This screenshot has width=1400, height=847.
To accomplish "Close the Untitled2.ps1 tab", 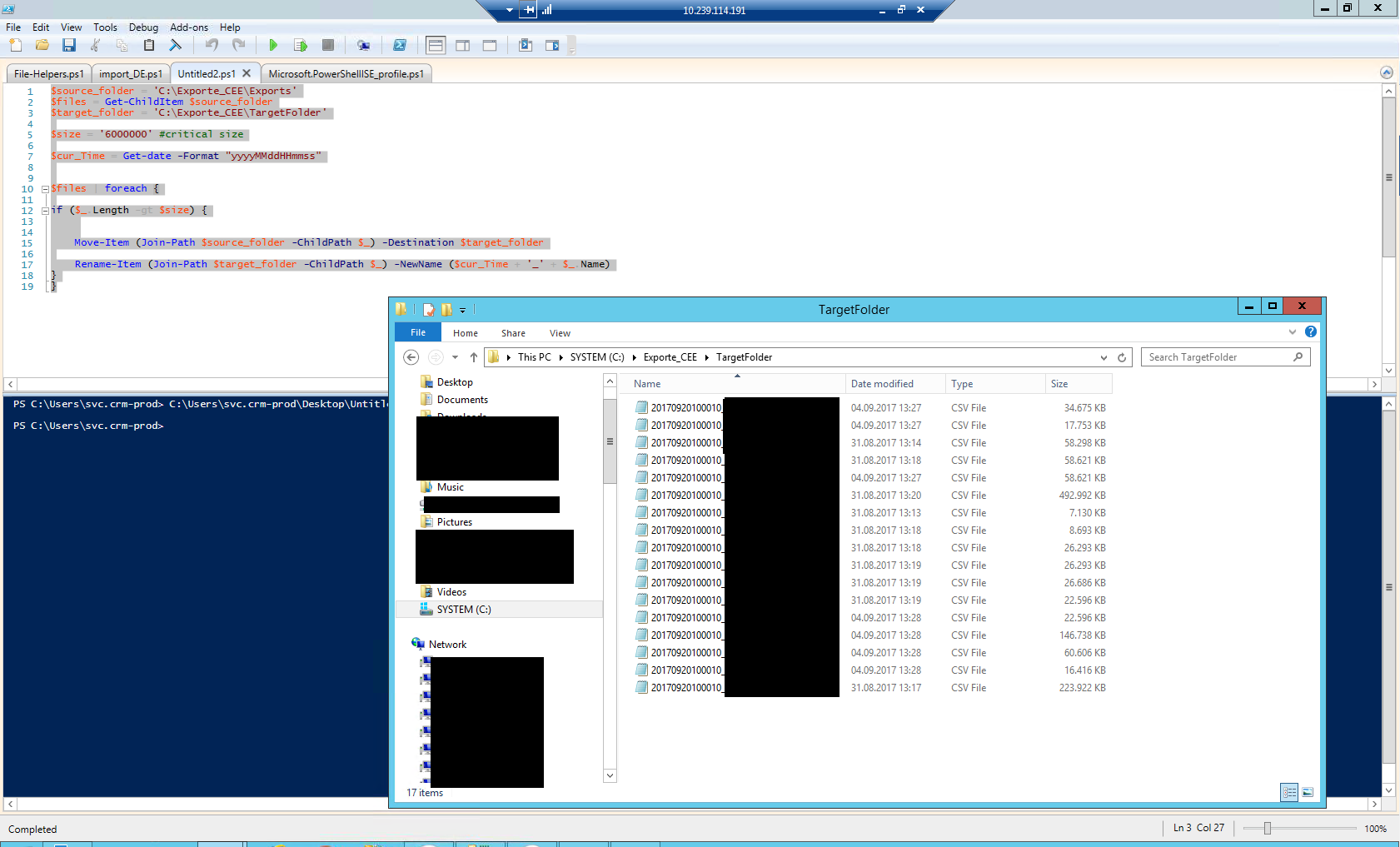I will (x=247, y=73).
